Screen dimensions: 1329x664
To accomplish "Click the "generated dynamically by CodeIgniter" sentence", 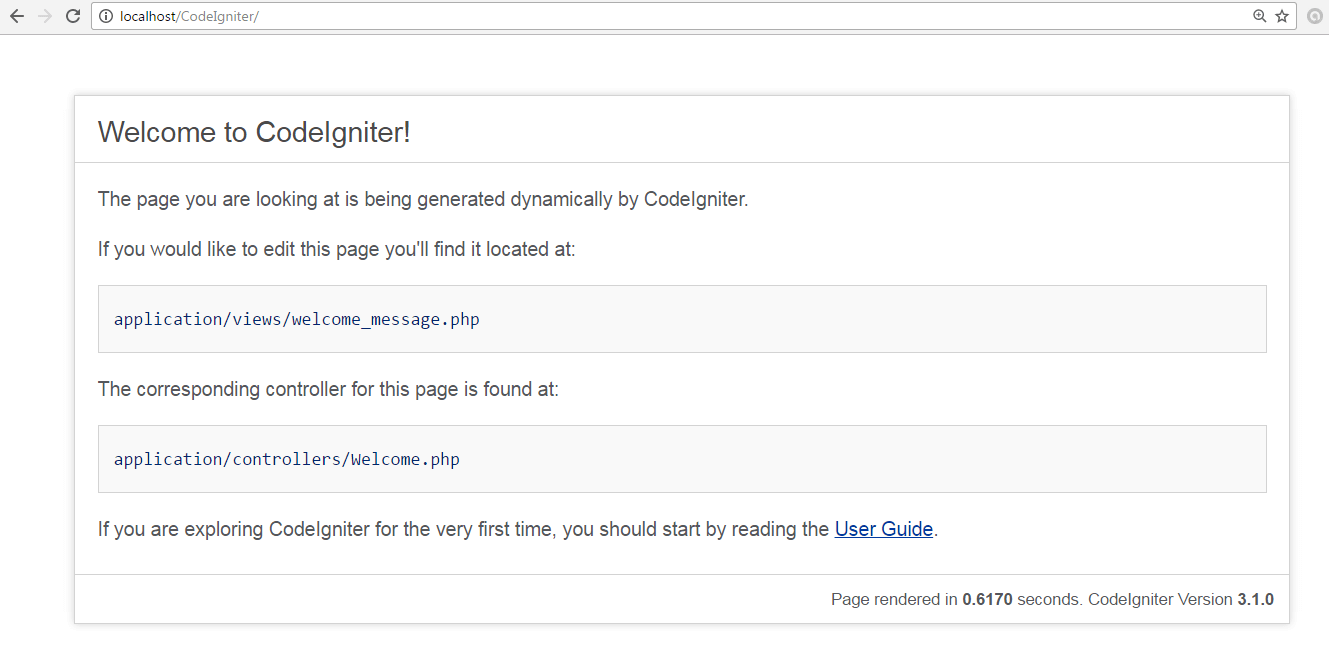I will (423, 199).
